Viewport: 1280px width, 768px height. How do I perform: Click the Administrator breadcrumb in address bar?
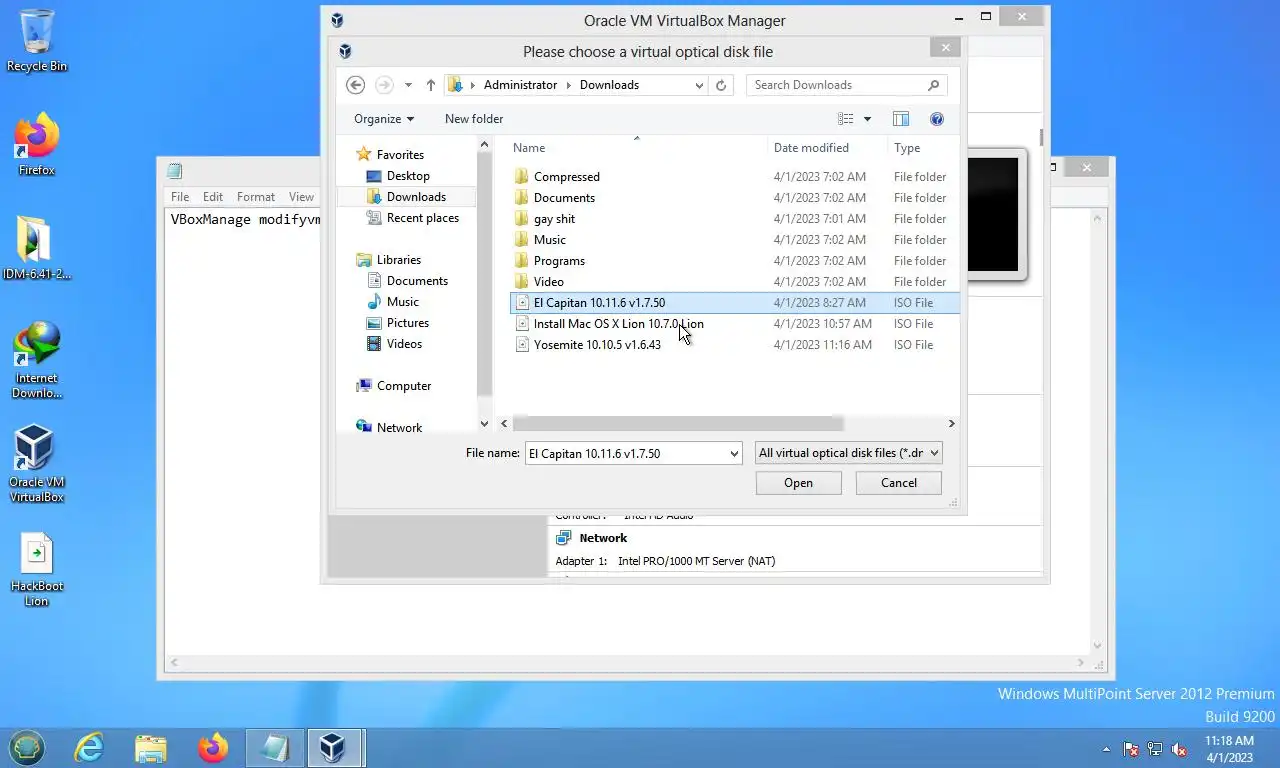[520, 85]
